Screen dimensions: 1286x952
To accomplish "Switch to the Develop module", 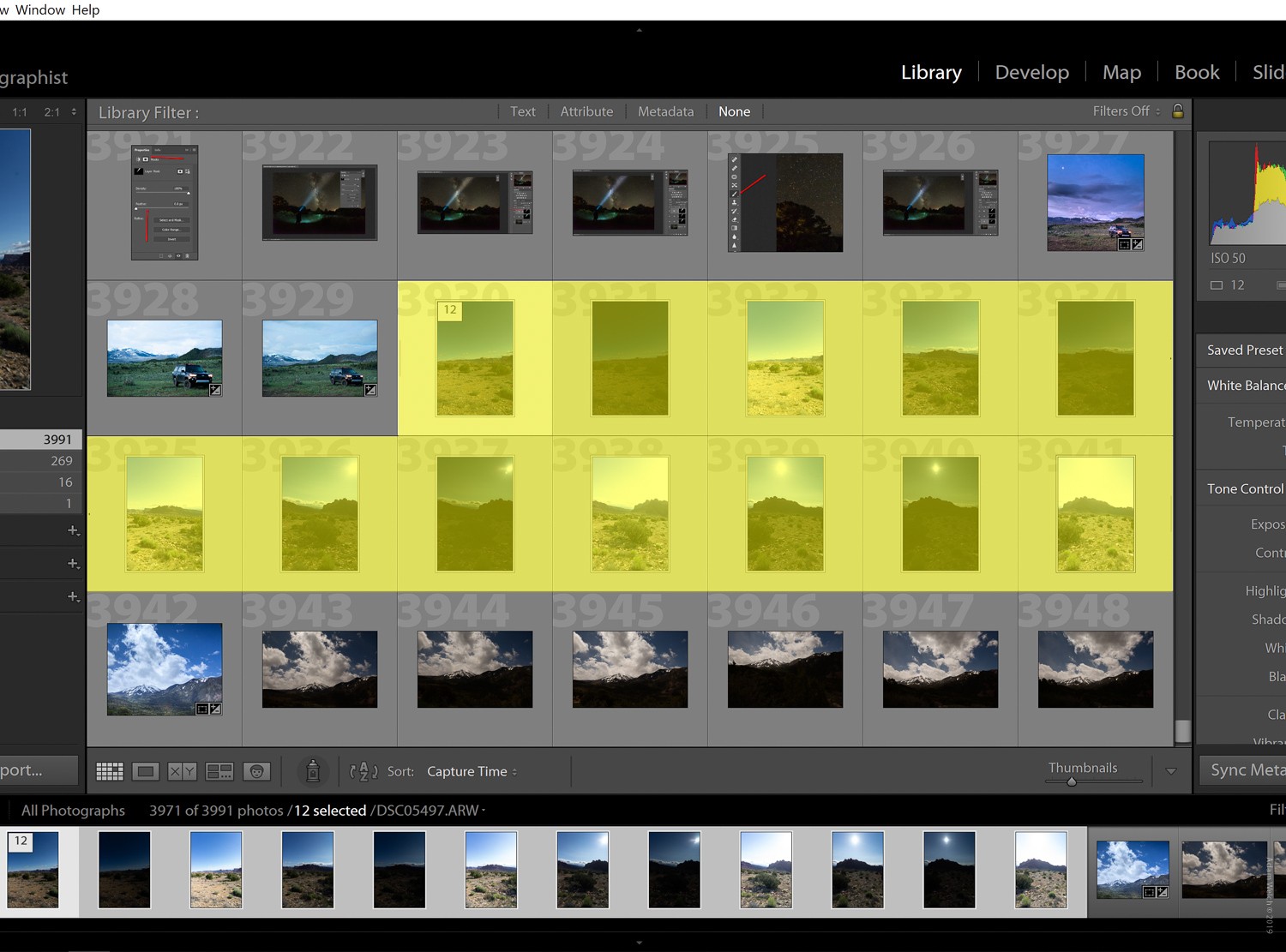I will click(x=1031, y=72).
